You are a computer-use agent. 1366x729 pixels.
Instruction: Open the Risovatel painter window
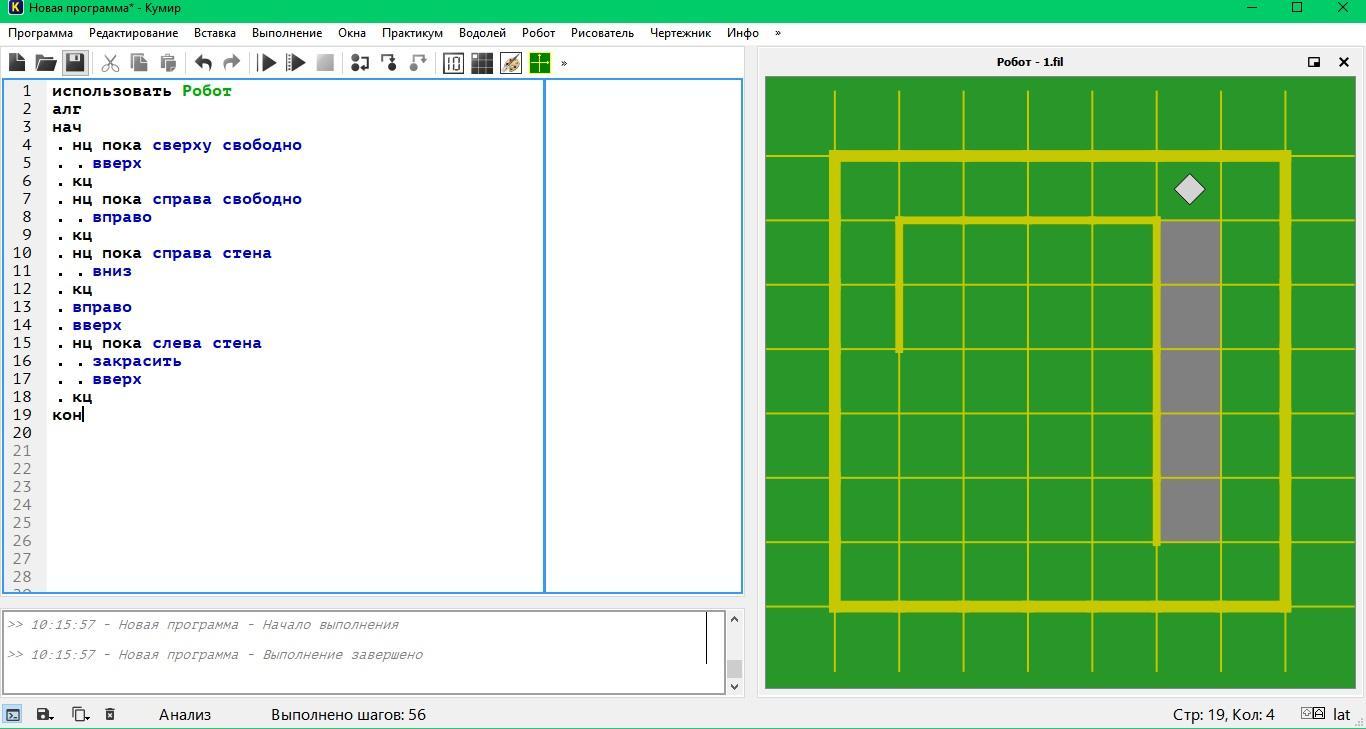511,63
